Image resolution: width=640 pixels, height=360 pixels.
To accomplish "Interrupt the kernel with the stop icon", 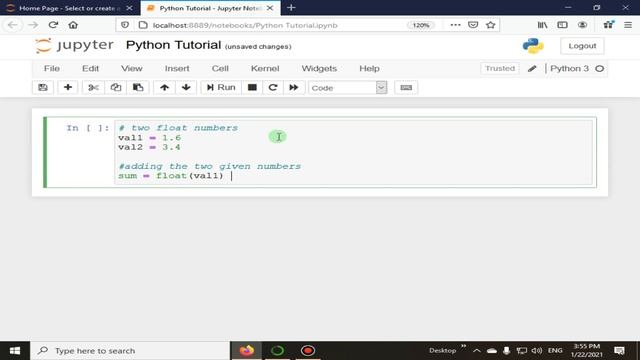I will 252,87.
